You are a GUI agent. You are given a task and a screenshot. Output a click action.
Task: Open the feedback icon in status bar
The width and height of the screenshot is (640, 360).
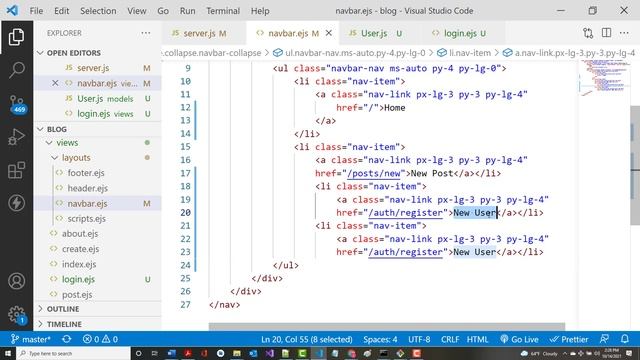click(x=604, y=339)
